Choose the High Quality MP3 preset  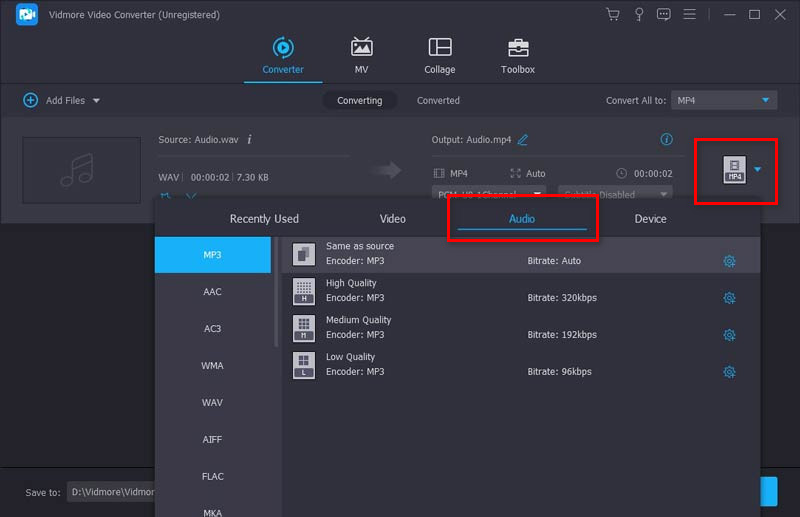click(x=521, y=291)
